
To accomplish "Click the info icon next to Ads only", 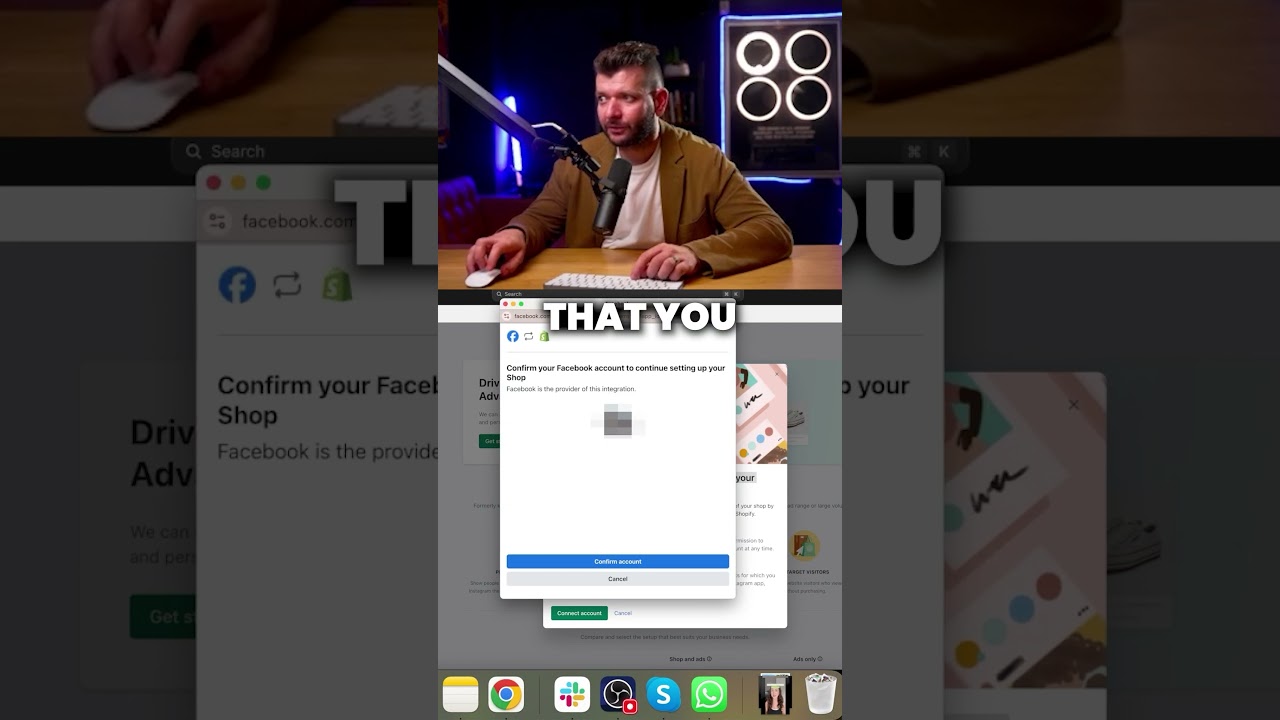I will (x=820, y=659).
